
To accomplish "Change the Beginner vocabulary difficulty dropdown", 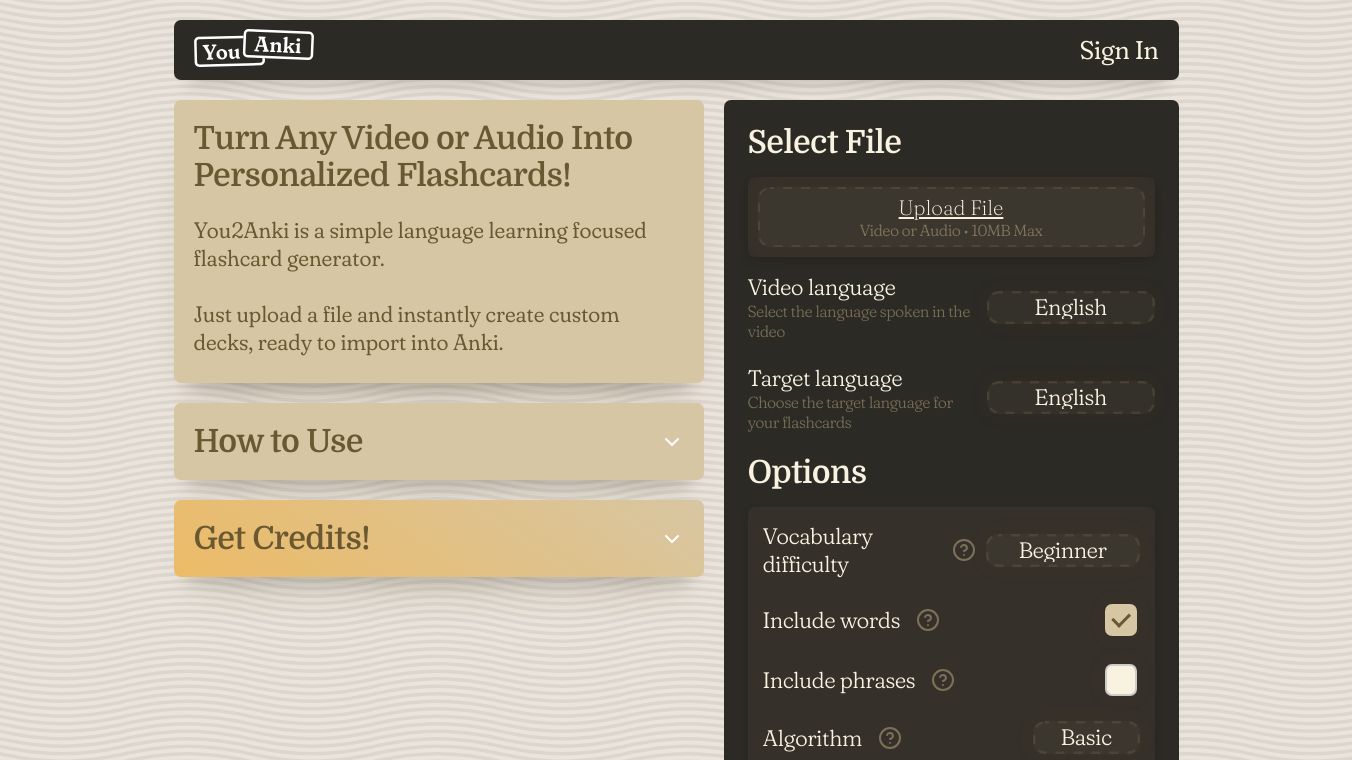I will click(x=1062, y=551).
